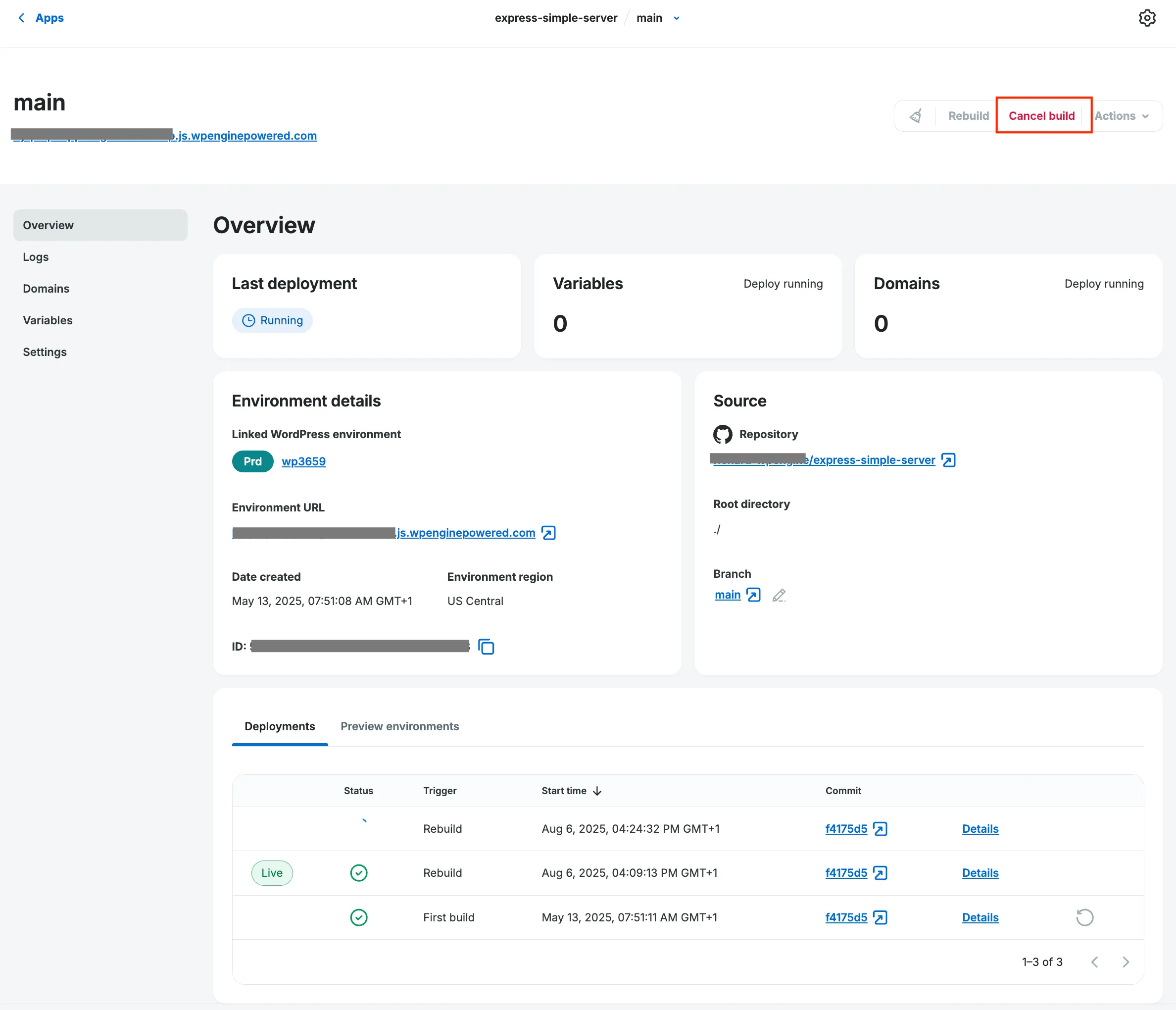Click rollback icon on First build row
The image size is (1176, 1010).
tap(1084, 917)
